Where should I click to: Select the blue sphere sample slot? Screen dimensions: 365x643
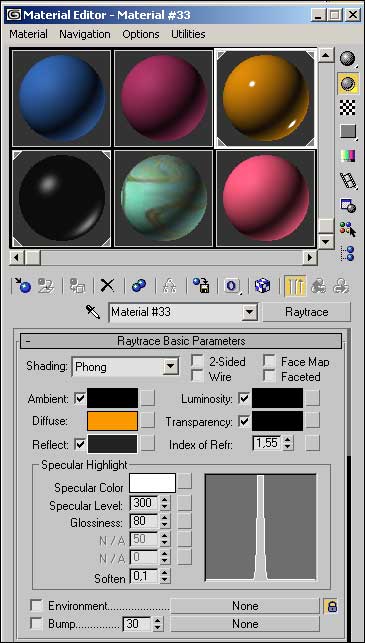pos(62,98)
